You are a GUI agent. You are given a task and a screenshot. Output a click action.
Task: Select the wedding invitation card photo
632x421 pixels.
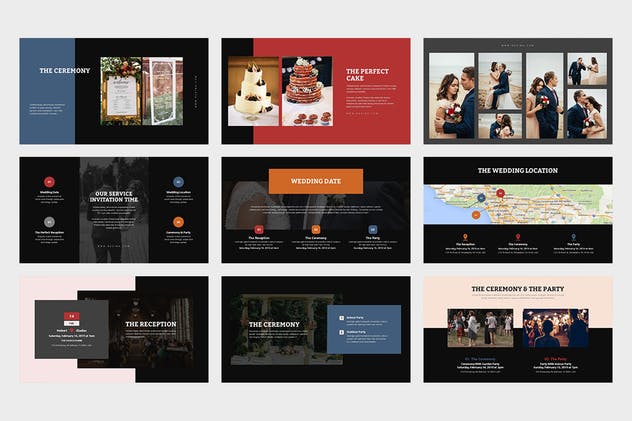(120, 91)
